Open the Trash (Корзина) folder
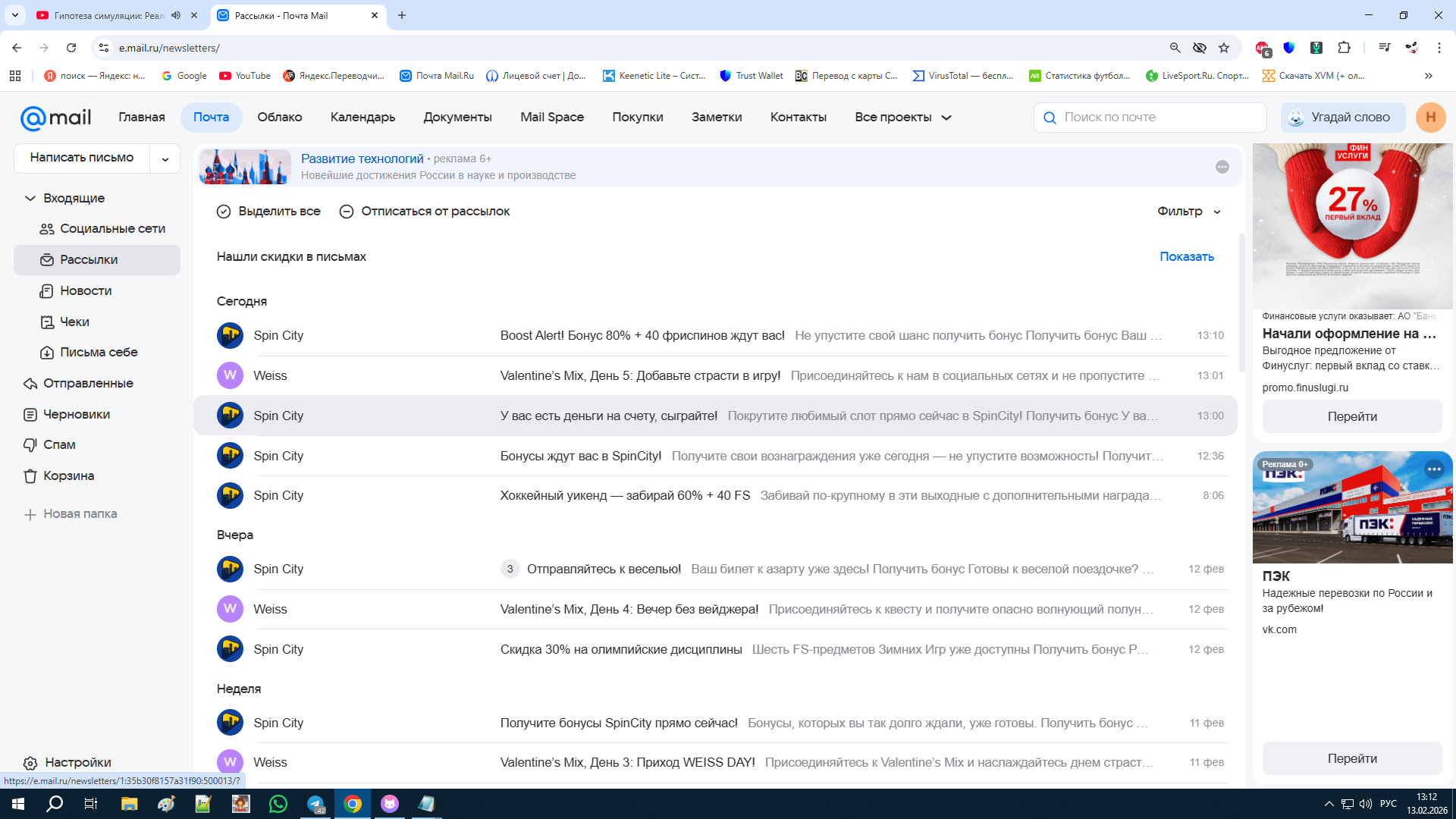This screenshot has width=1456, height=819. pos(68,476)
